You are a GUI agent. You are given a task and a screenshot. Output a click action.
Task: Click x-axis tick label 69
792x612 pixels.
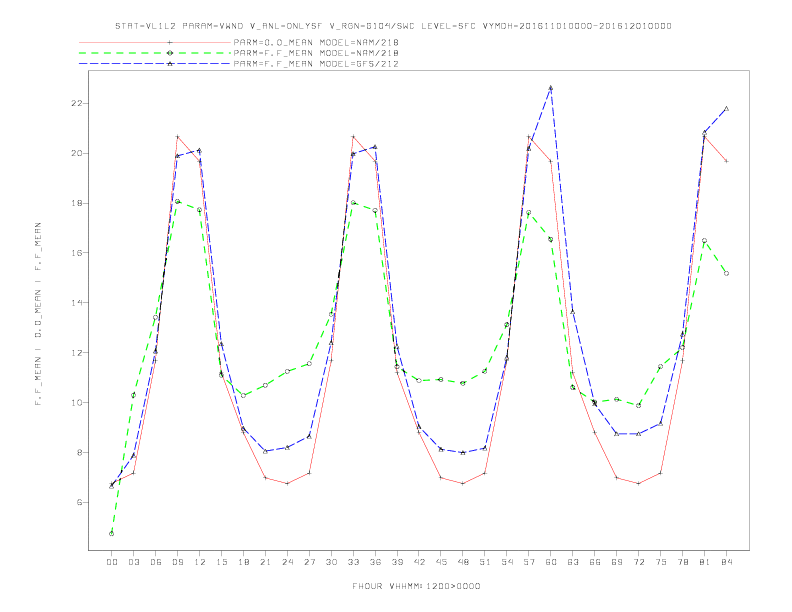[617, 562]
